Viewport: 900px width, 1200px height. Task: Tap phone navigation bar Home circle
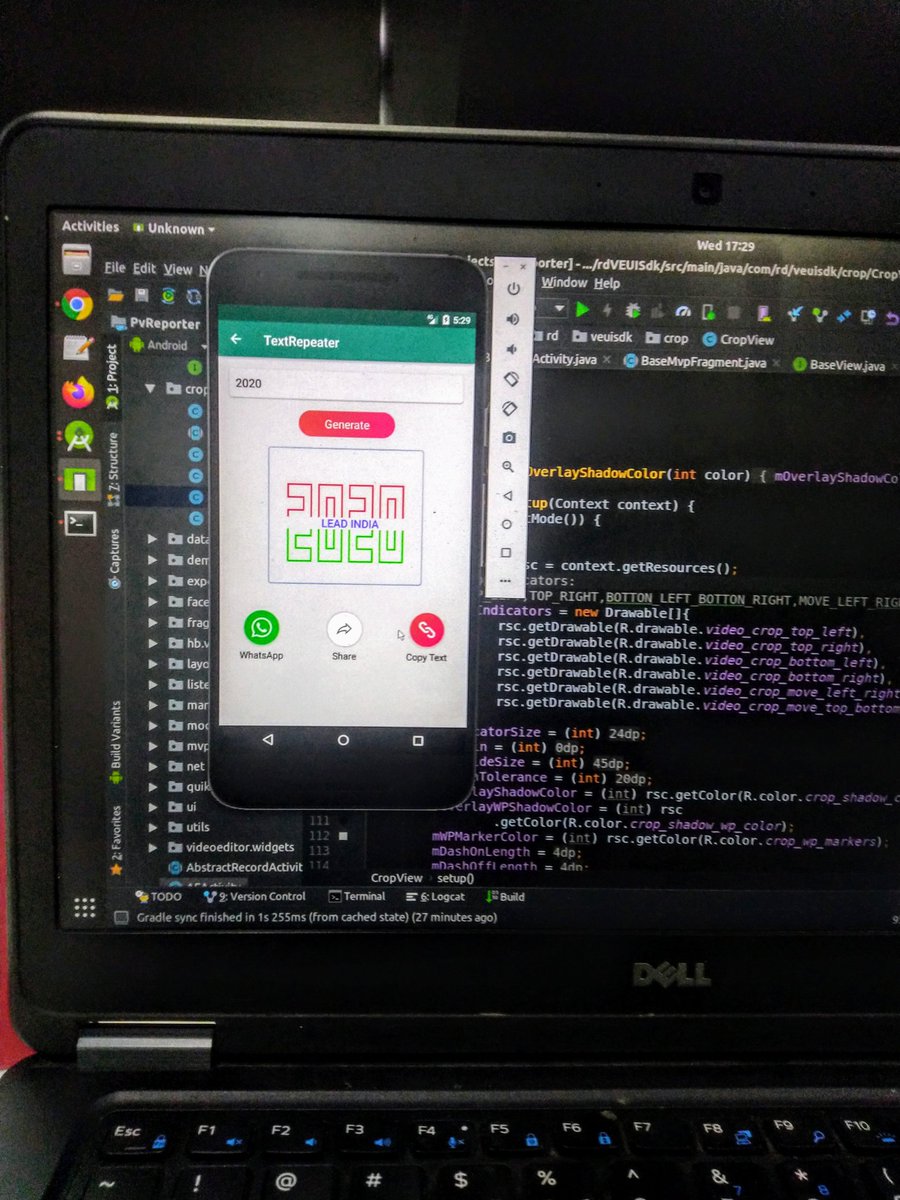pyautogui.click(x=343, y=740)
